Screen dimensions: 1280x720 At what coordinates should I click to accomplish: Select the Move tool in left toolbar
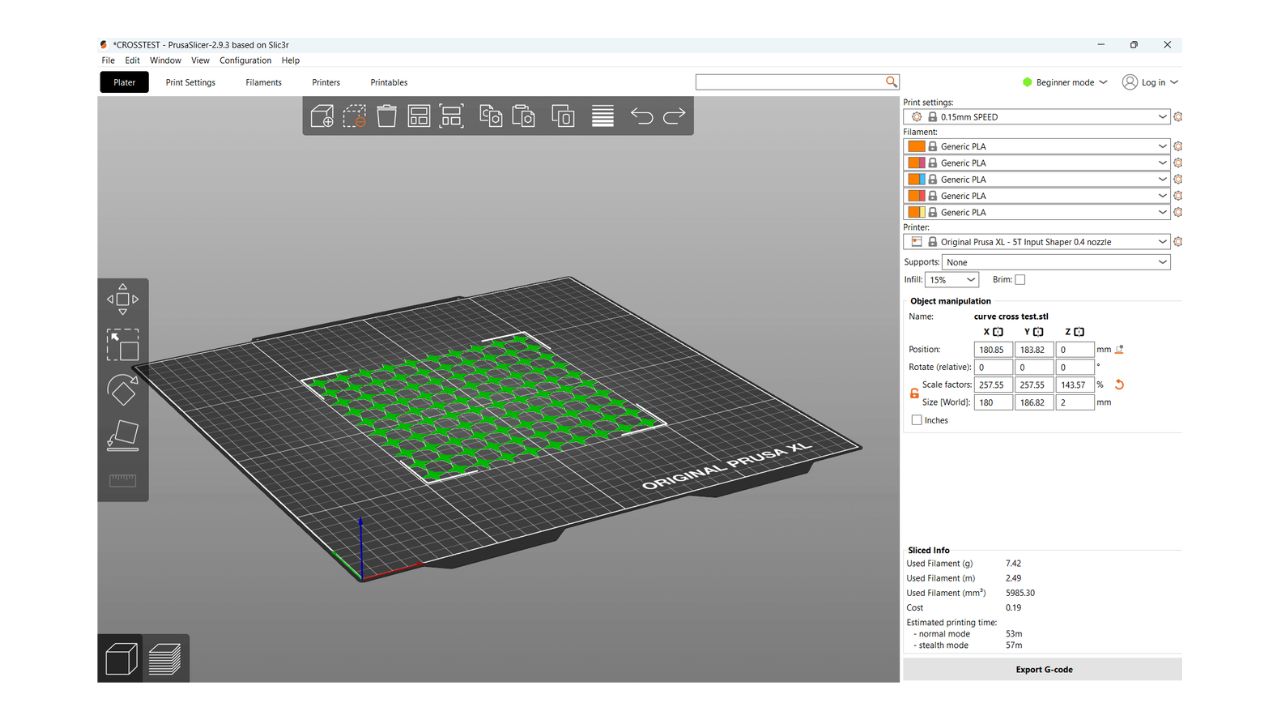click(x=122, y=299)
